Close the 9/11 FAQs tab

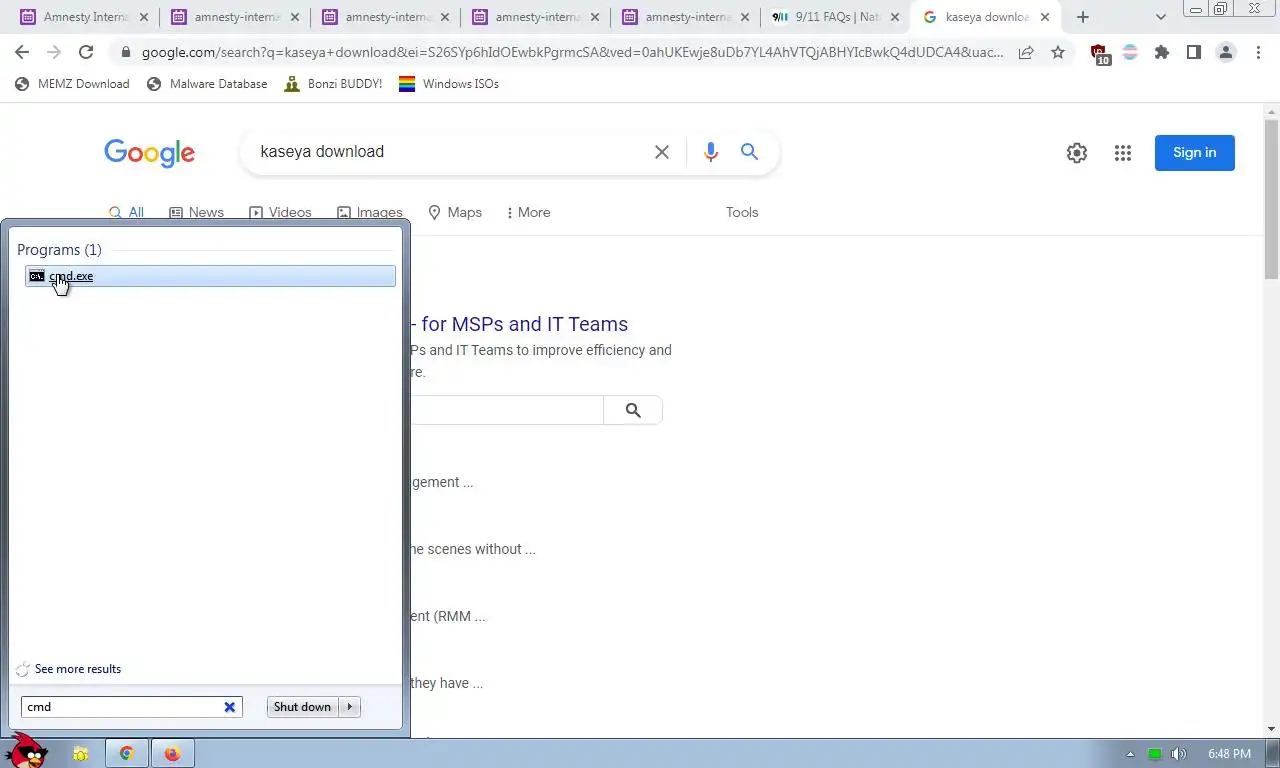[x=895, y=17]
